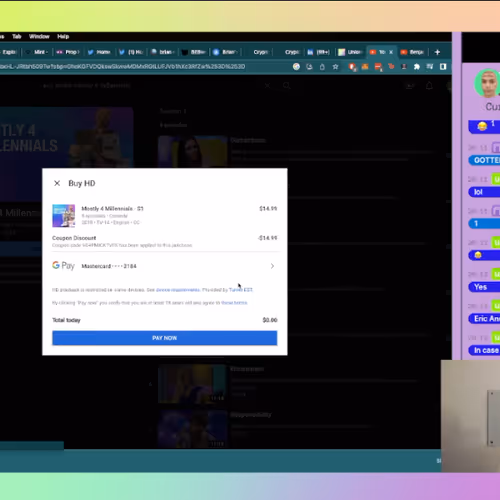Screen dimensions: 500x500
Task: Open the Extensions puzzle piece icon
Action: click(x=417, y=67)
